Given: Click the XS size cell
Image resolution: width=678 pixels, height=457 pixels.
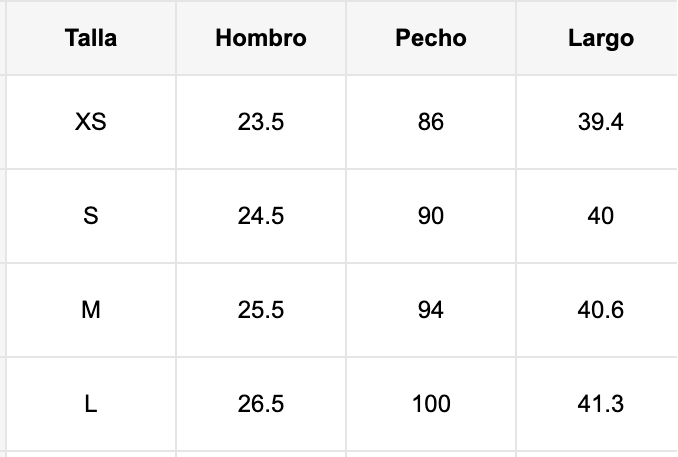Looking at the screenshot, I should click(91, 122).
